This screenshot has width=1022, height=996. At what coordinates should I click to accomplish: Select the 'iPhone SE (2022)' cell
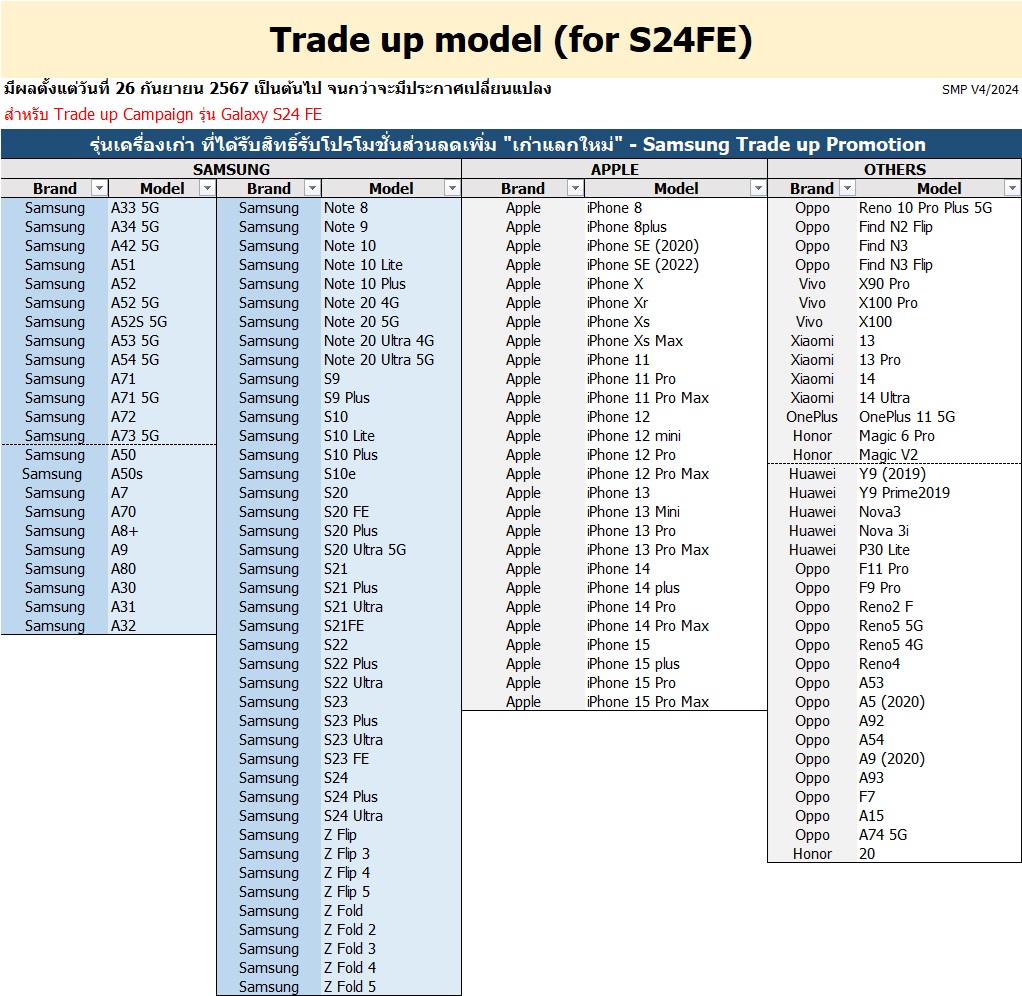(x=675, y=265)
